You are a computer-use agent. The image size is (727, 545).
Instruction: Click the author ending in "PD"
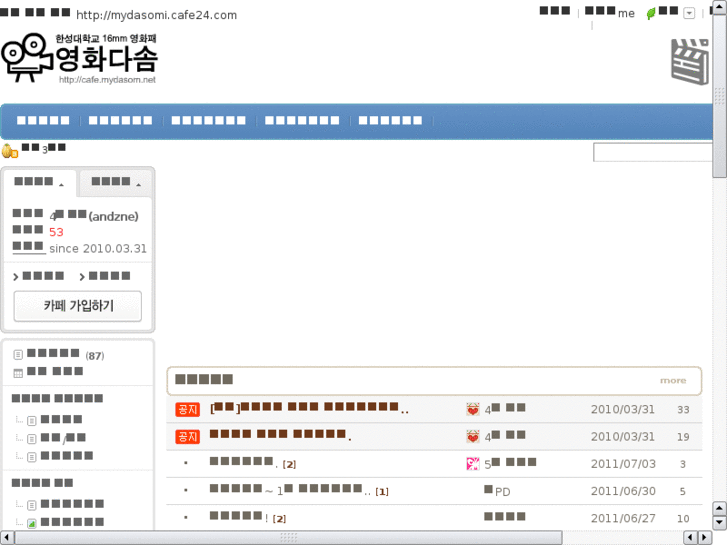[497, 491]
